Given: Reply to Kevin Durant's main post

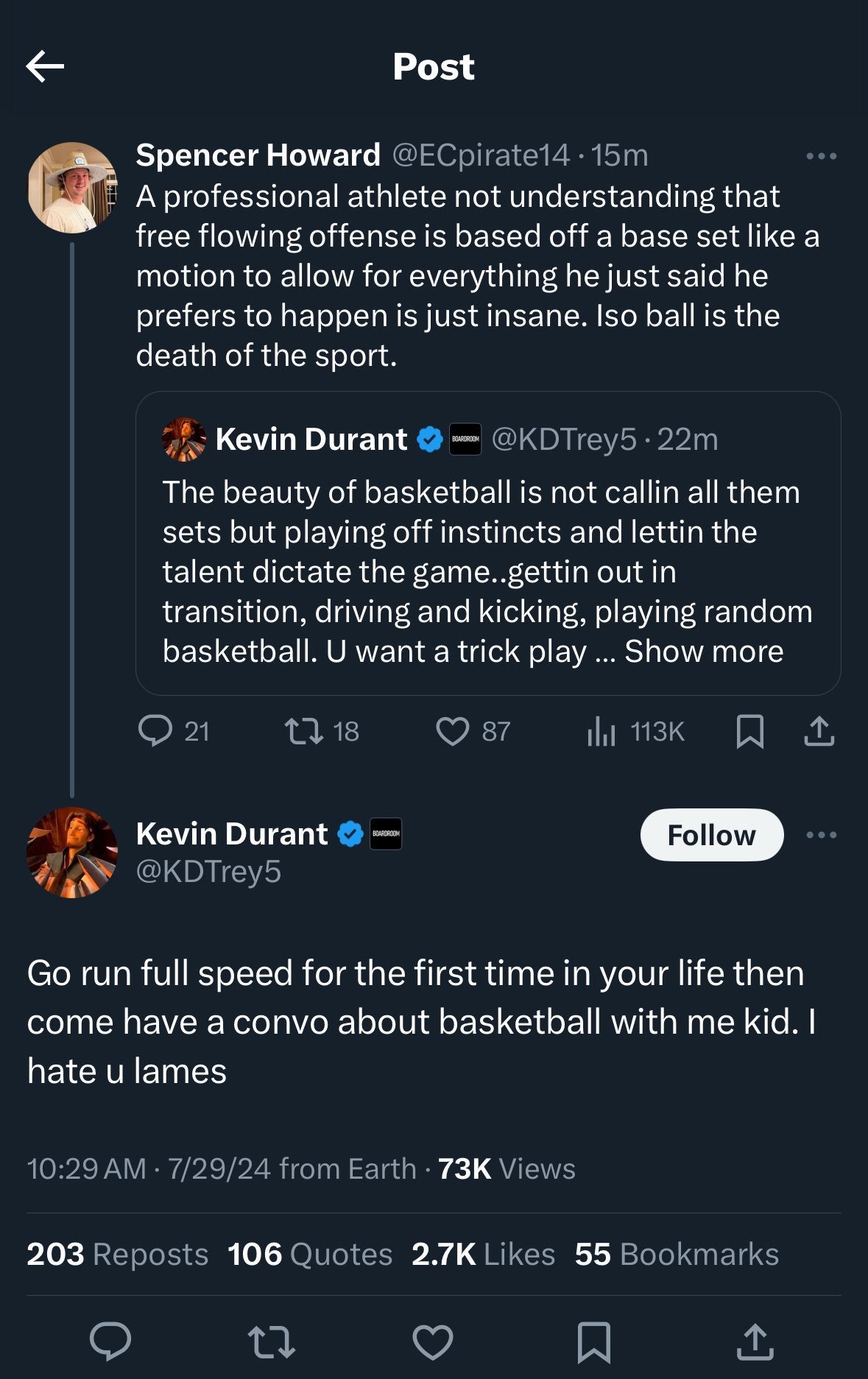Looking at the screenshot, I should tap(110, 1340).
